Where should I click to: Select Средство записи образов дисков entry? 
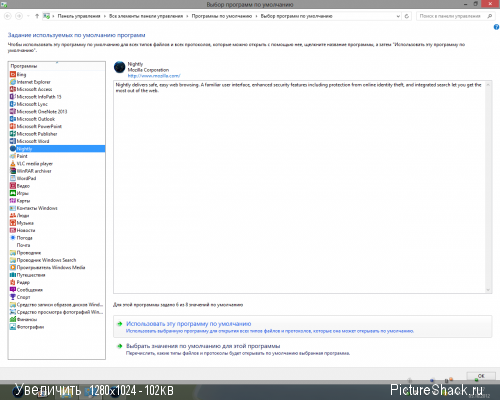pyautogui.click(x=57, y=305)
